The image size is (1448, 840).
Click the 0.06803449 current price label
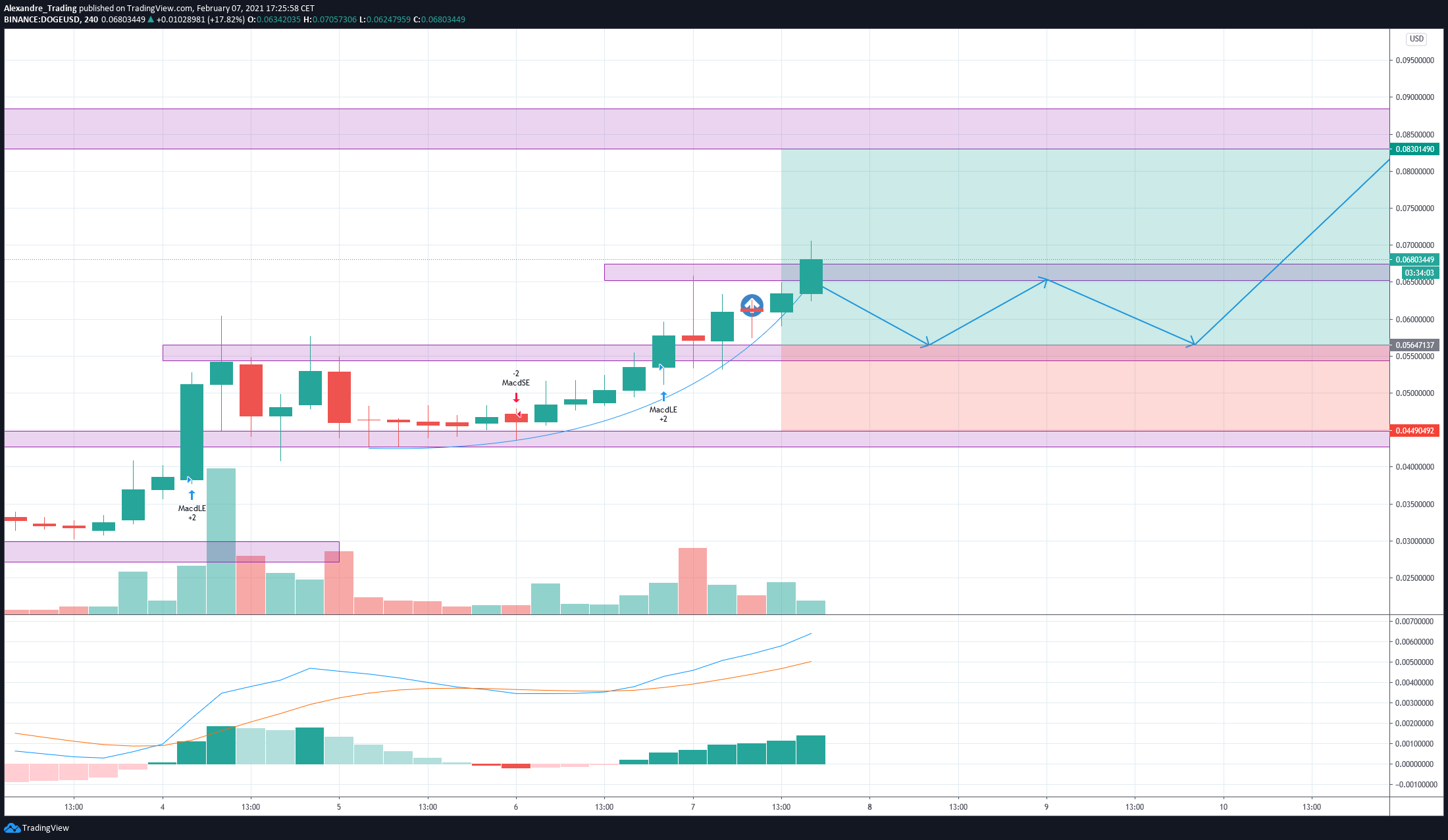(1414, 260)
